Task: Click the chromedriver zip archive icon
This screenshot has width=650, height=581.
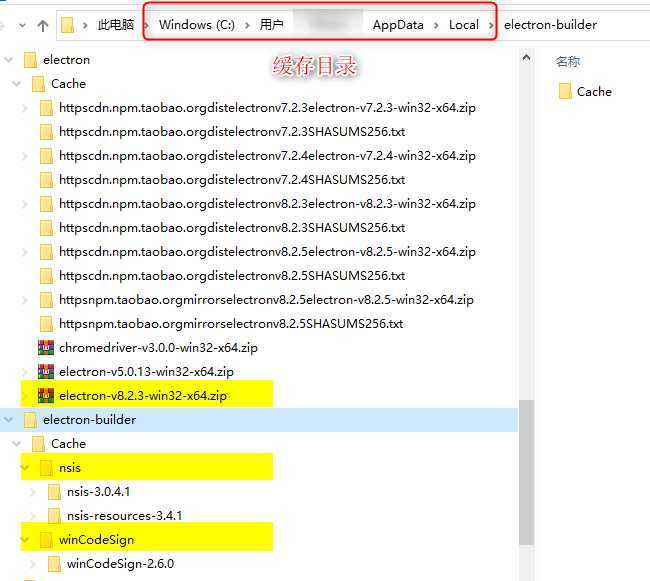Action: (46, 348)
